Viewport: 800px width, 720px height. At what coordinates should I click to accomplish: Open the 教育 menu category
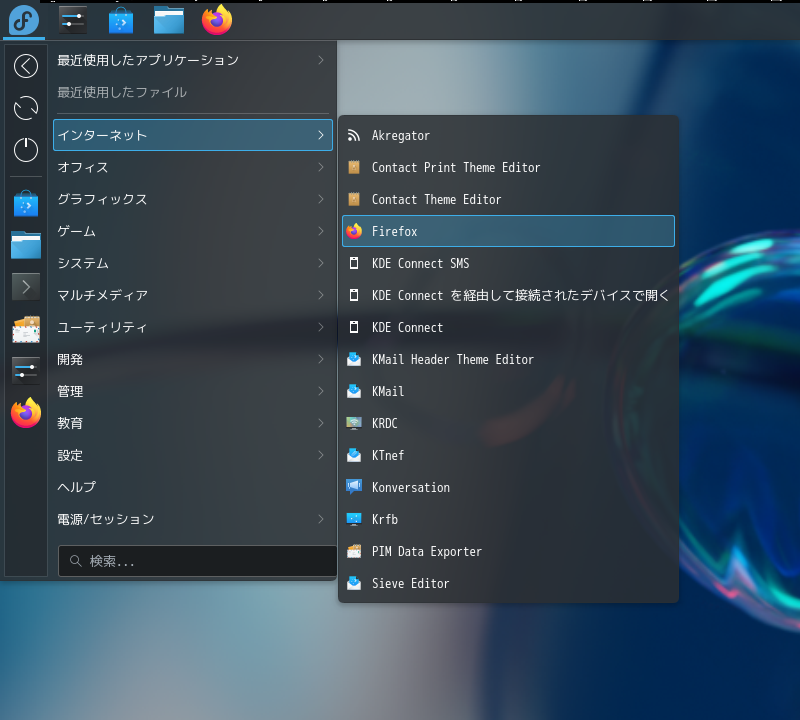193,423
